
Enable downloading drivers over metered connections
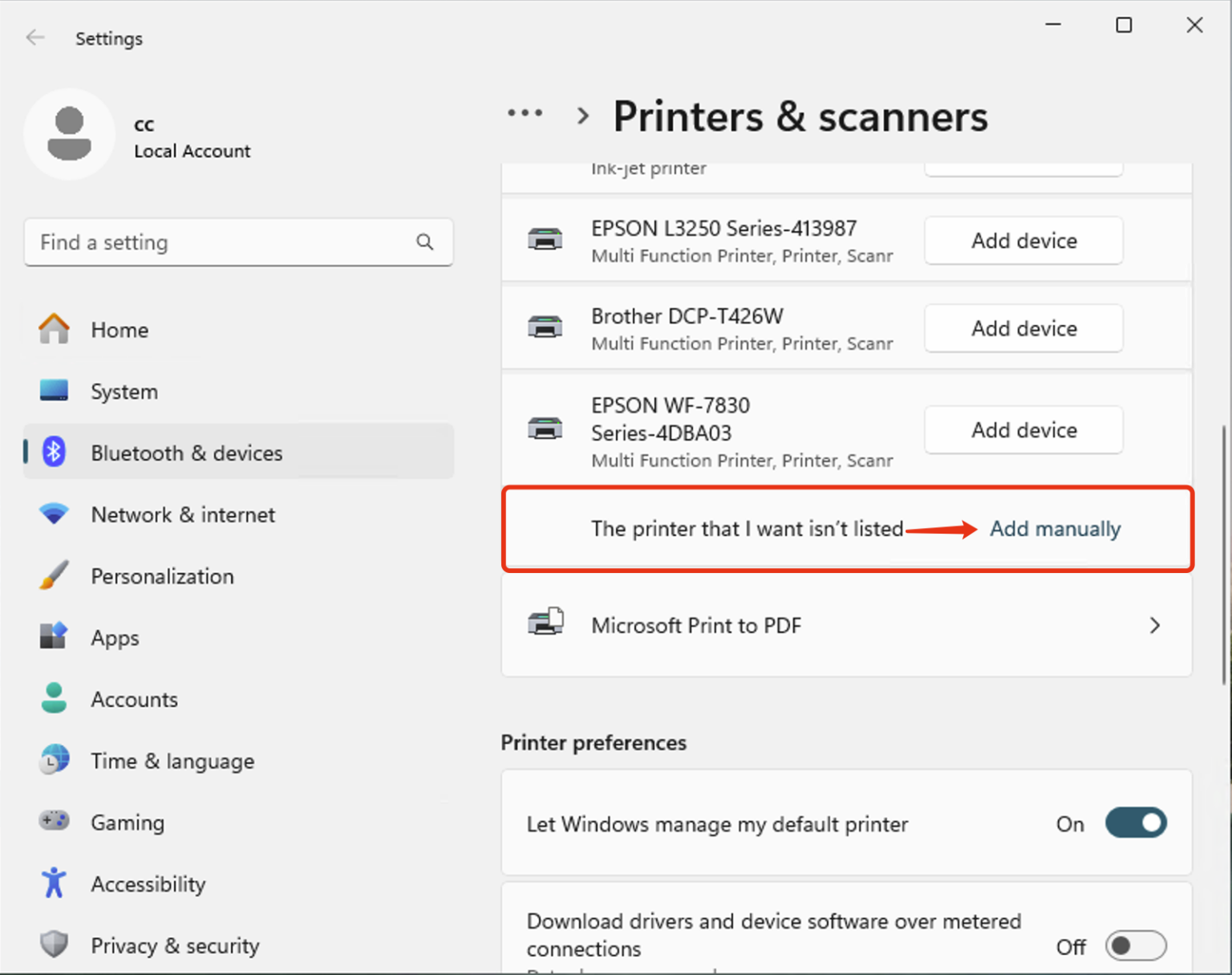[1135, 946]
